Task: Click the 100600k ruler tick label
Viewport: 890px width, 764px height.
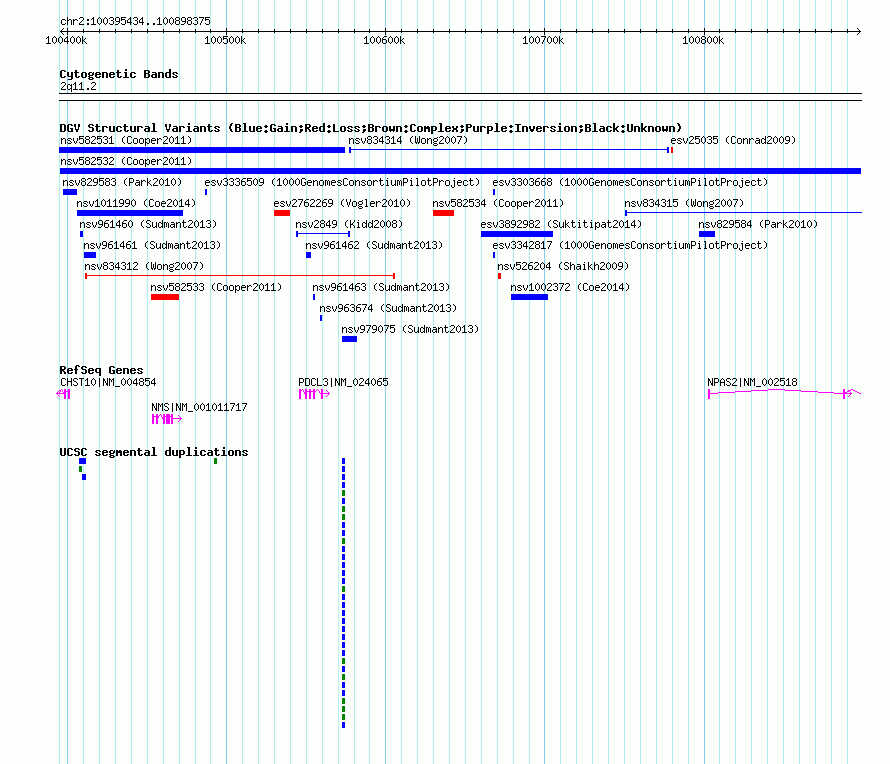Action: 384,41
